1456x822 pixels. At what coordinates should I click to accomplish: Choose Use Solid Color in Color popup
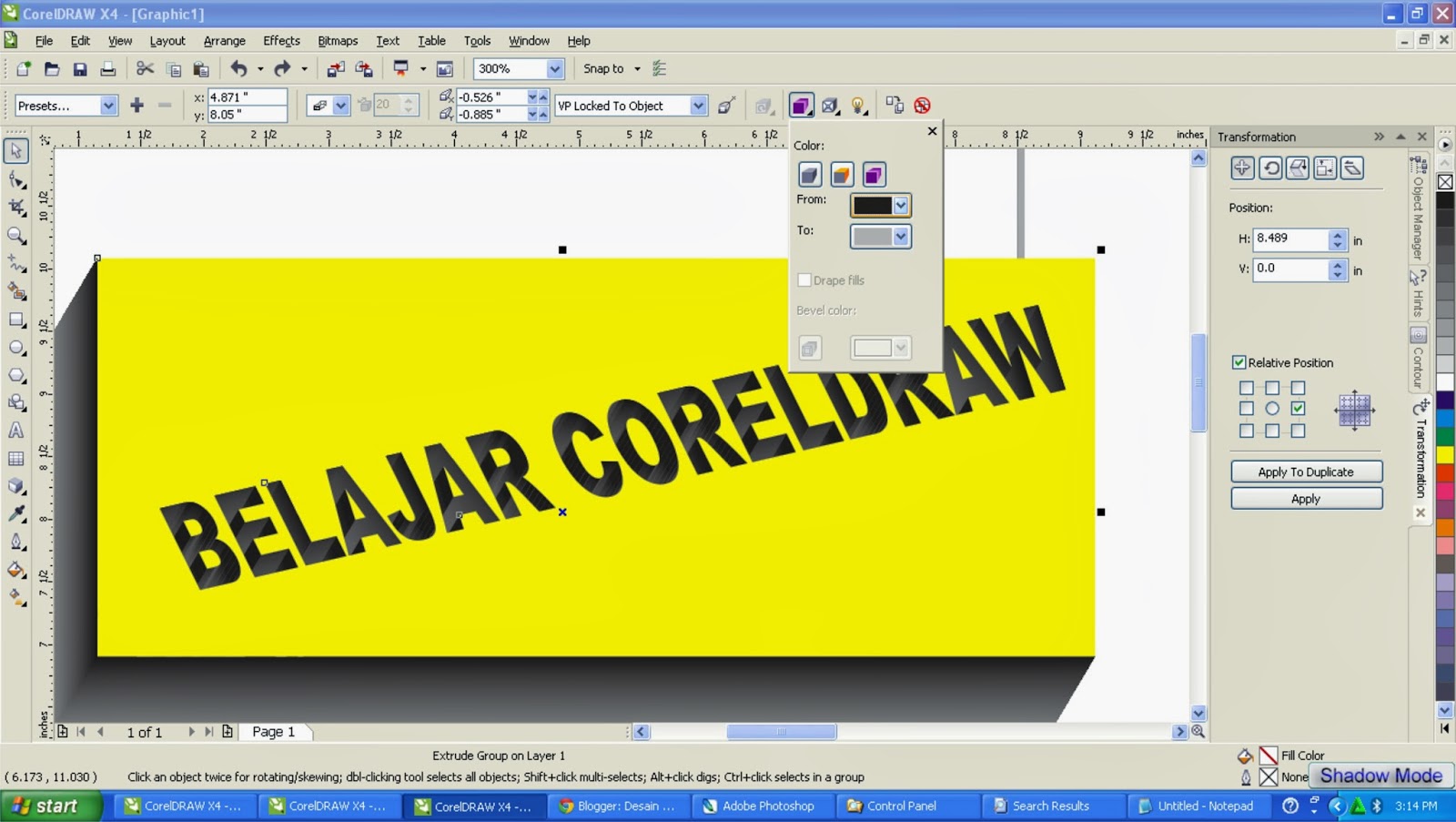click(842, 174)
